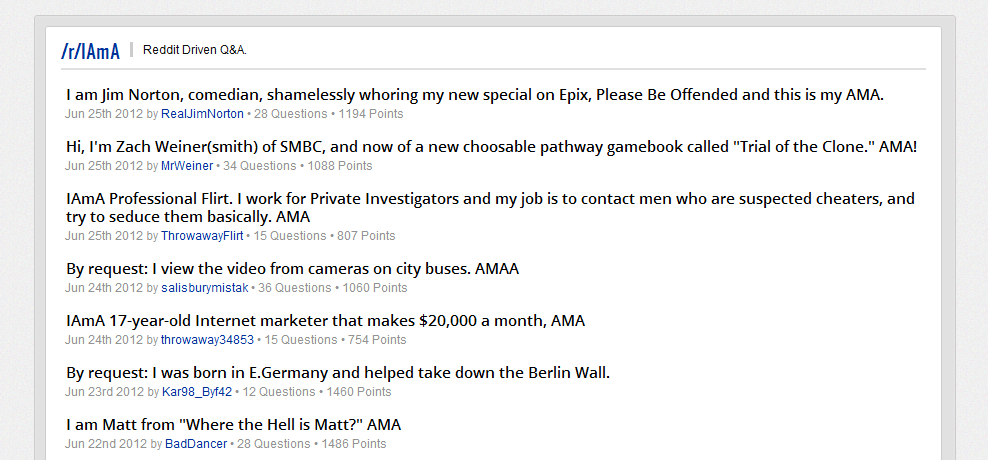
Task: Open Zach Weiner's Trial of the Clone AMA
Action: pos(491,147)
